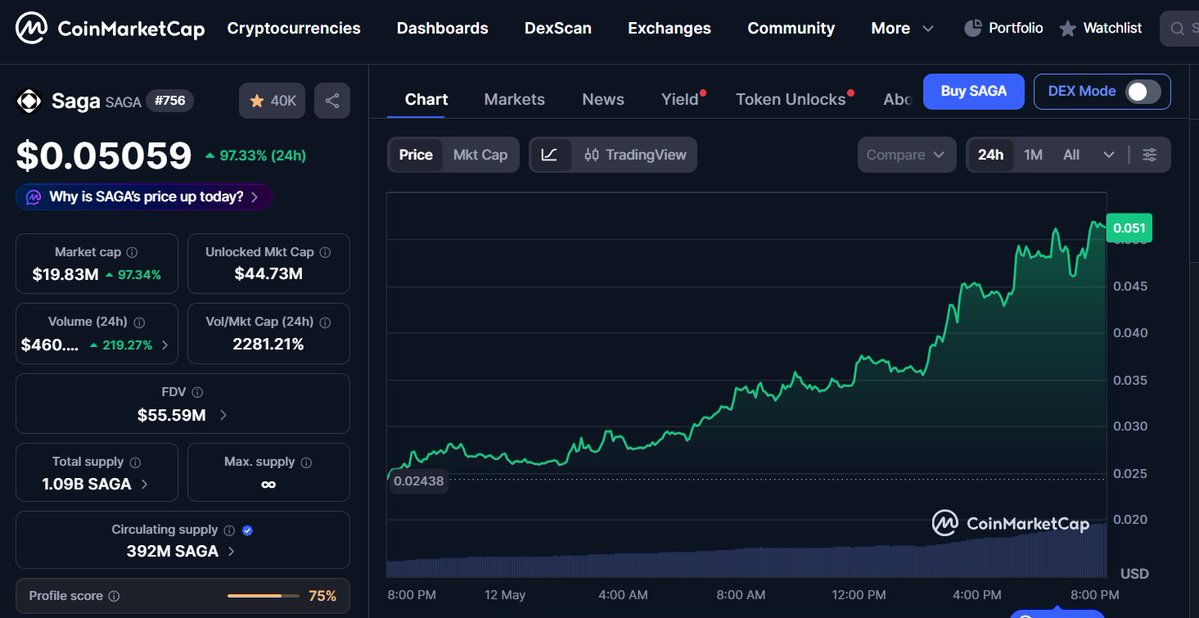The width and height of the screenshot is (1199, 618).
Task: Expand Circulating supply details chevron
Action: pyautogui.click(x=231, y=551)
